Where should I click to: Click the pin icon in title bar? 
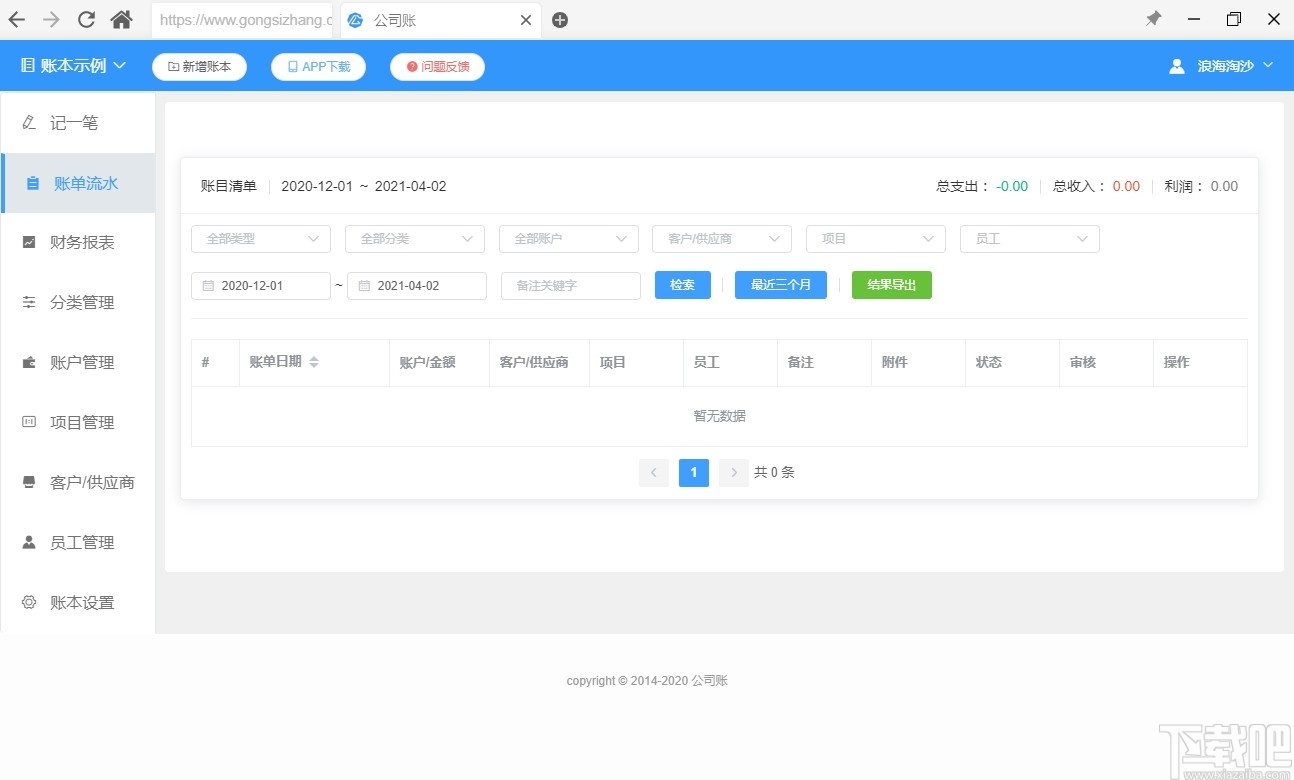coord(1154,19)
